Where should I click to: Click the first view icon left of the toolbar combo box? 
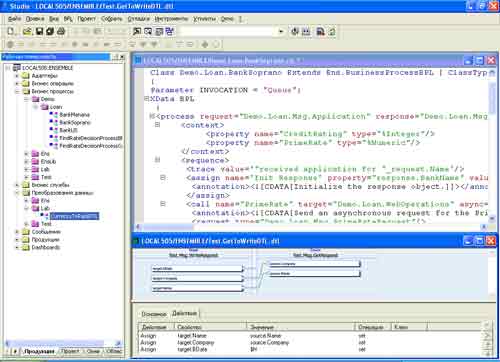[x=137, y=31]
